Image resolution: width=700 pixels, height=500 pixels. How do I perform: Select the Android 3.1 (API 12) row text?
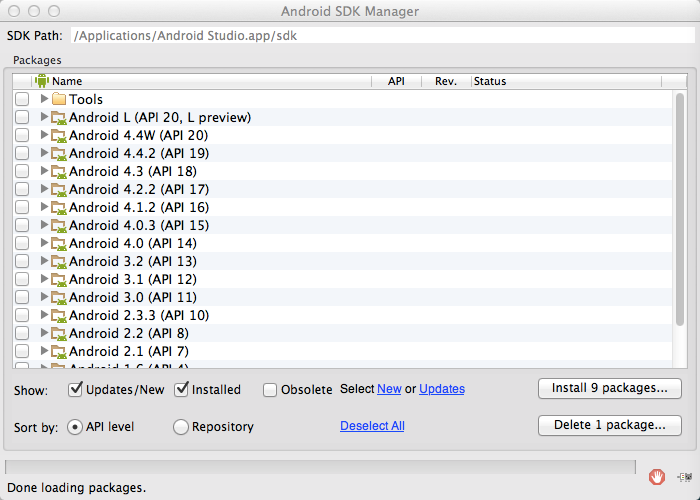(x=133, y=279)
